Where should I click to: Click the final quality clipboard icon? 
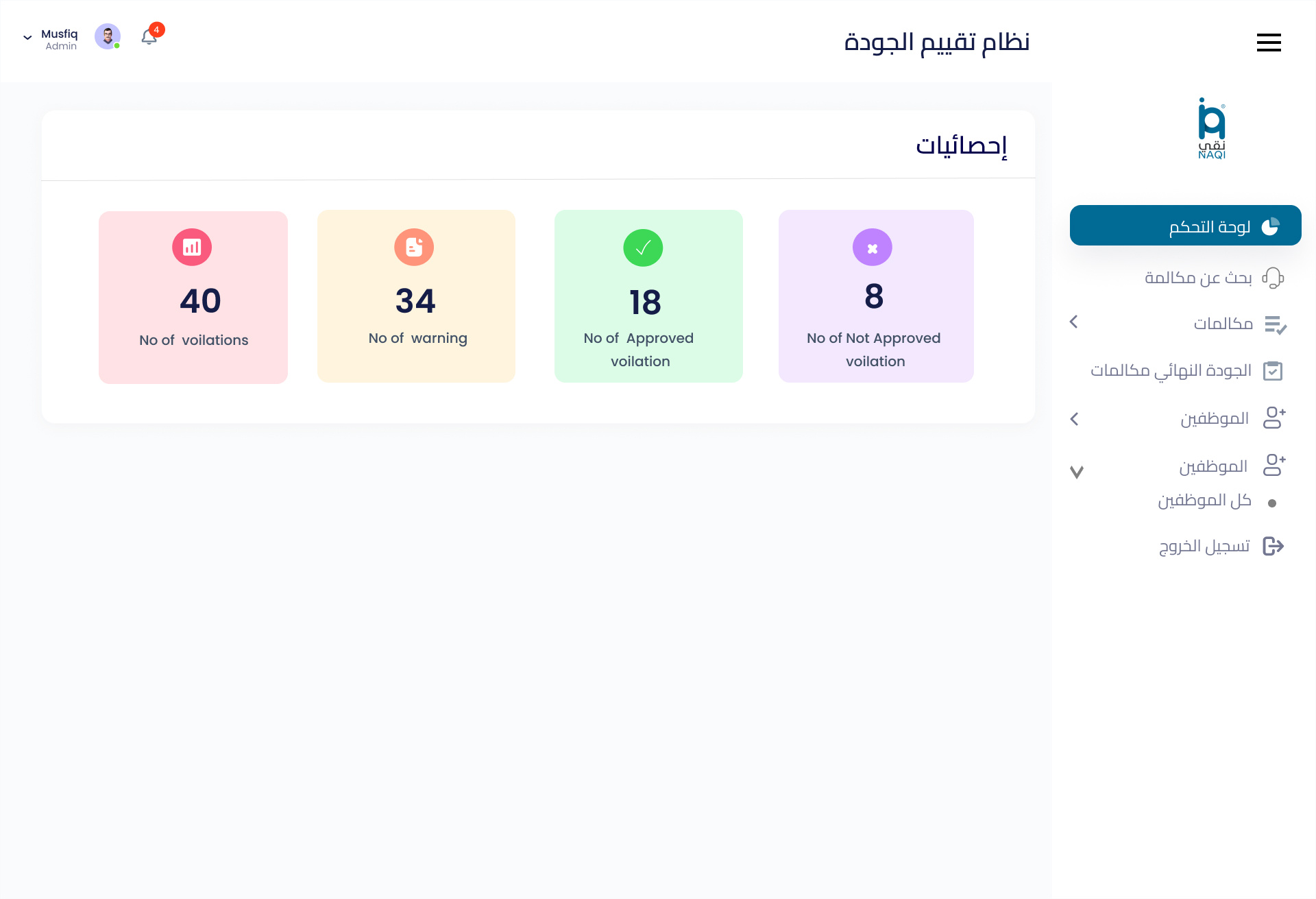pos(1273,371)
